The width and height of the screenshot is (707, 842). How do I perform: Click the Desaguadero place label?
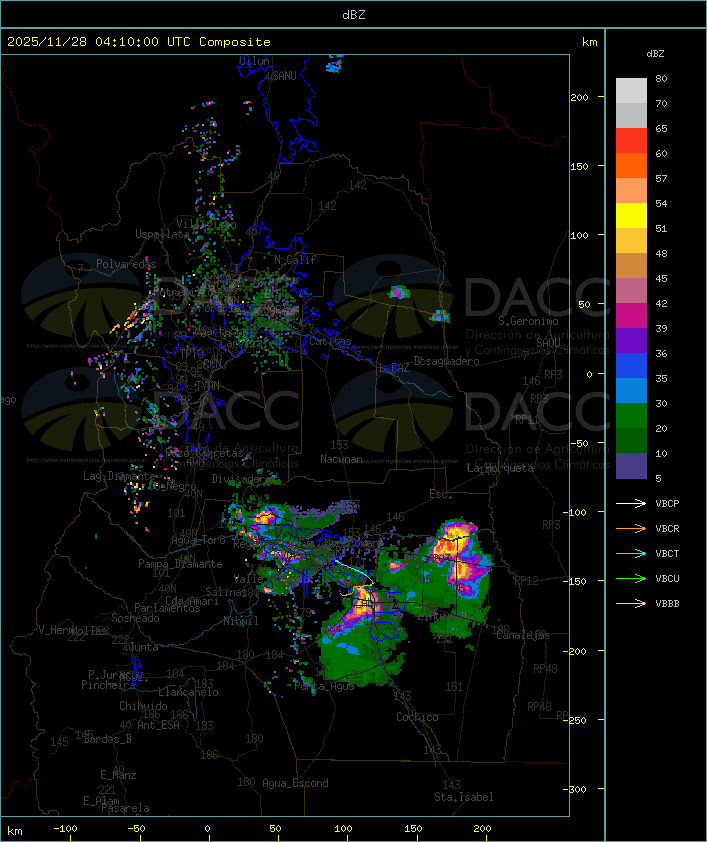click(446, 361)
